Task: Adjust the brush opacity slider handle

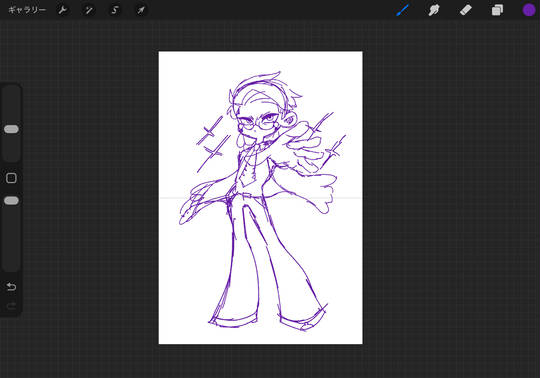Action: click(x=11, y=201)
